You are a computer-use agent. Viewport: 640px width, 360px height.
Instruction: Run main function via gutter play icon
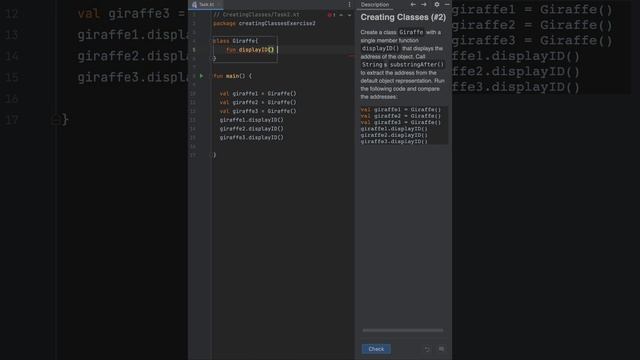201,76
